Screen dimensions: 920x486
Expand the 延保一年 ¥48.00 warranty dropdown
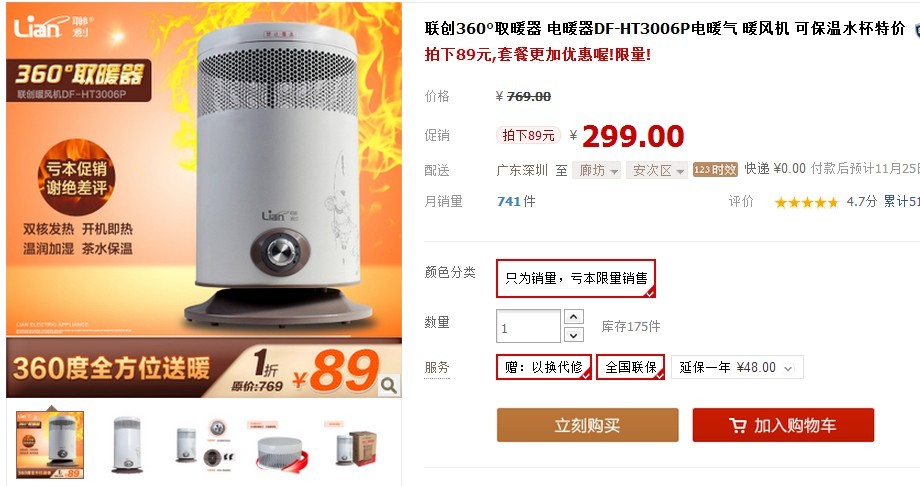pyautogui.click(x=737, y=367)
